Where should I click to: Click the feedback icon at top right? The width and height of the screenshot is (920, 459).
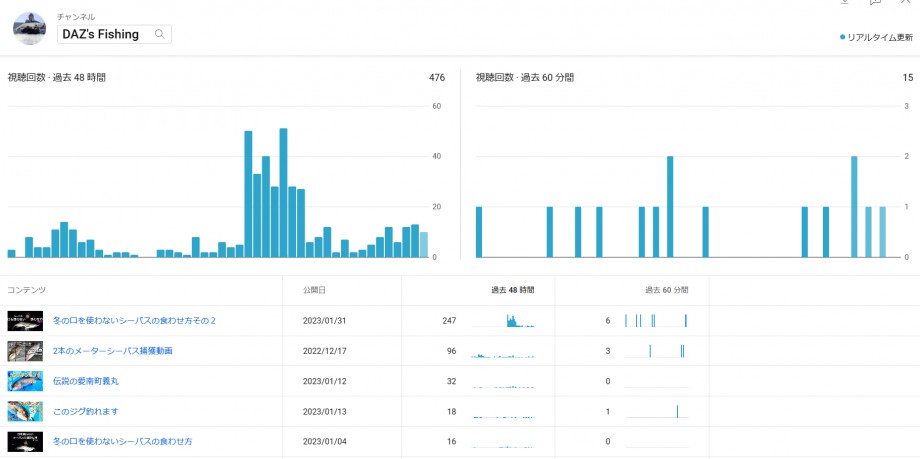(x=874, y=3)
